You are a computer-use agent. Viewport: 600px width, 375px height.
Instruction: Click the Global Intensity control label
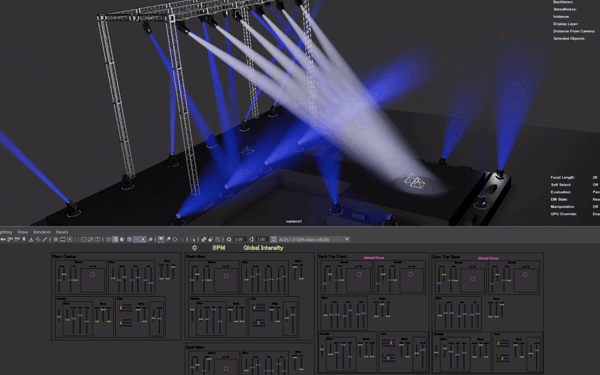[x=263, y=248]
